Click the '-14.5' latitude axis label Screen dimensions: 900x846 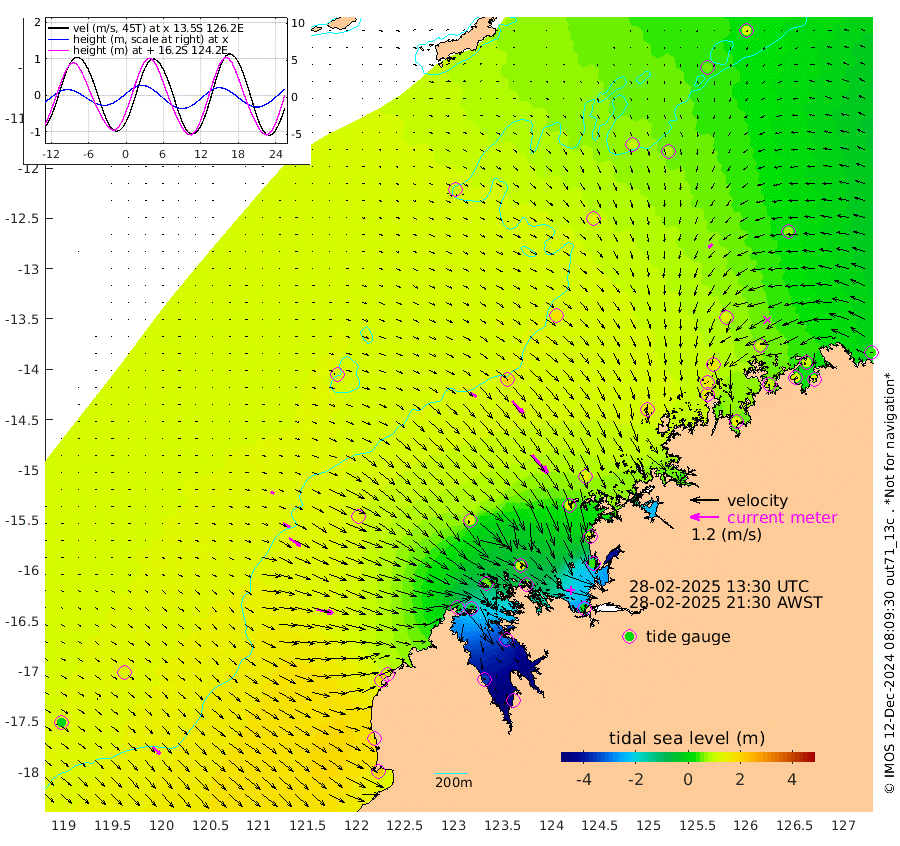pyautogui.click(x=21, y=420)
